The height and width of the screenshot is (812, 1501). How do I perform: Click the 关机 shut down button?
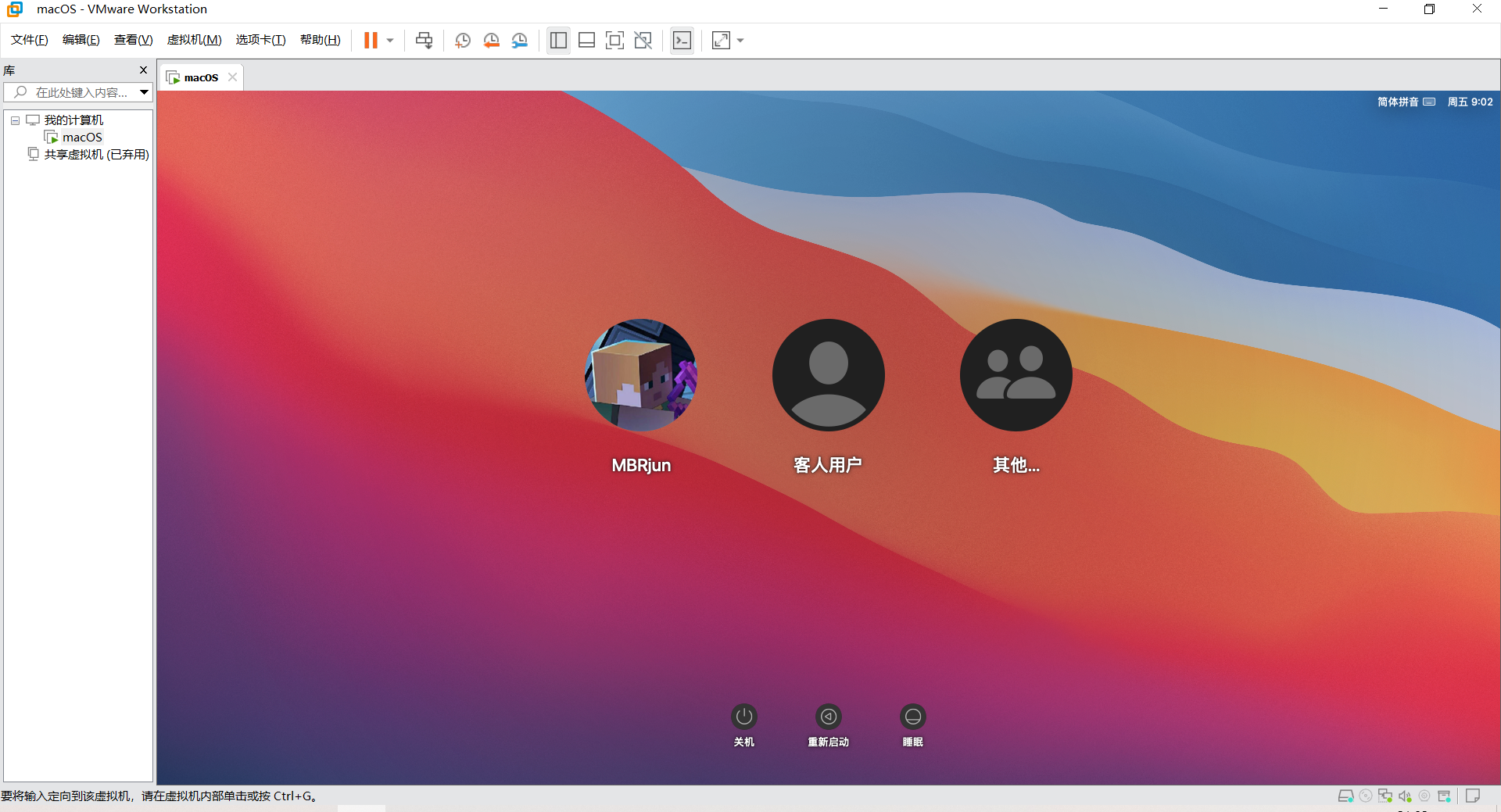[744, 717]
